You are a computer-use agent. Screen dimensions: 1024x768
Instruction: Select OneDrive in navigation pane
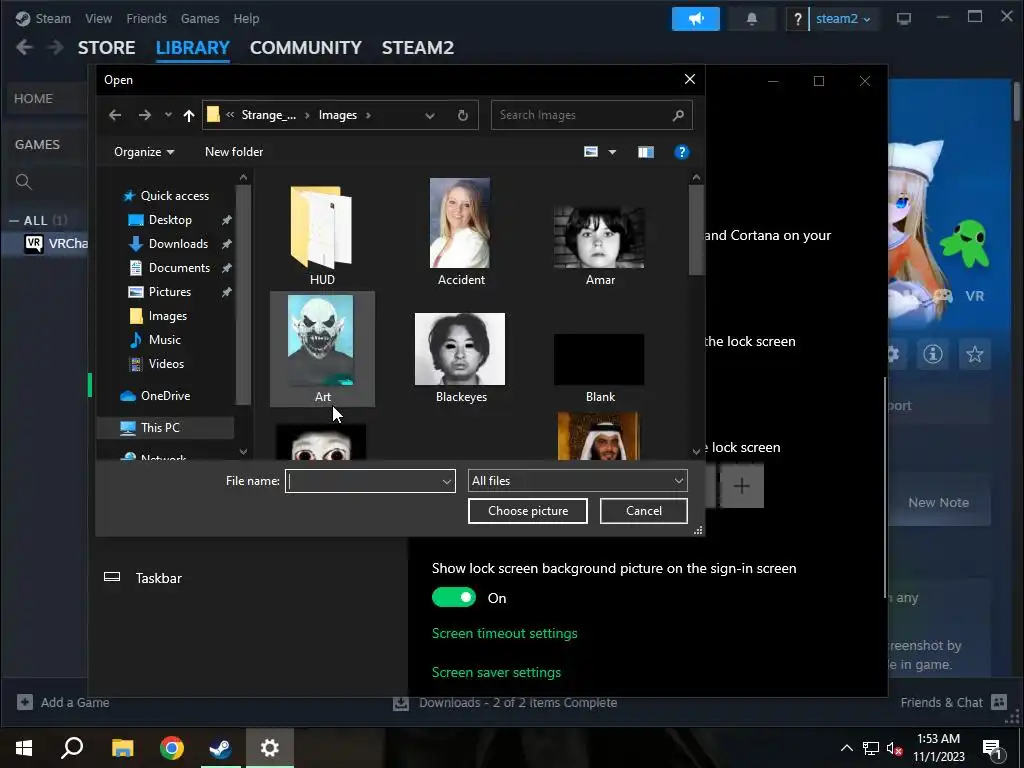pos(165,396)
